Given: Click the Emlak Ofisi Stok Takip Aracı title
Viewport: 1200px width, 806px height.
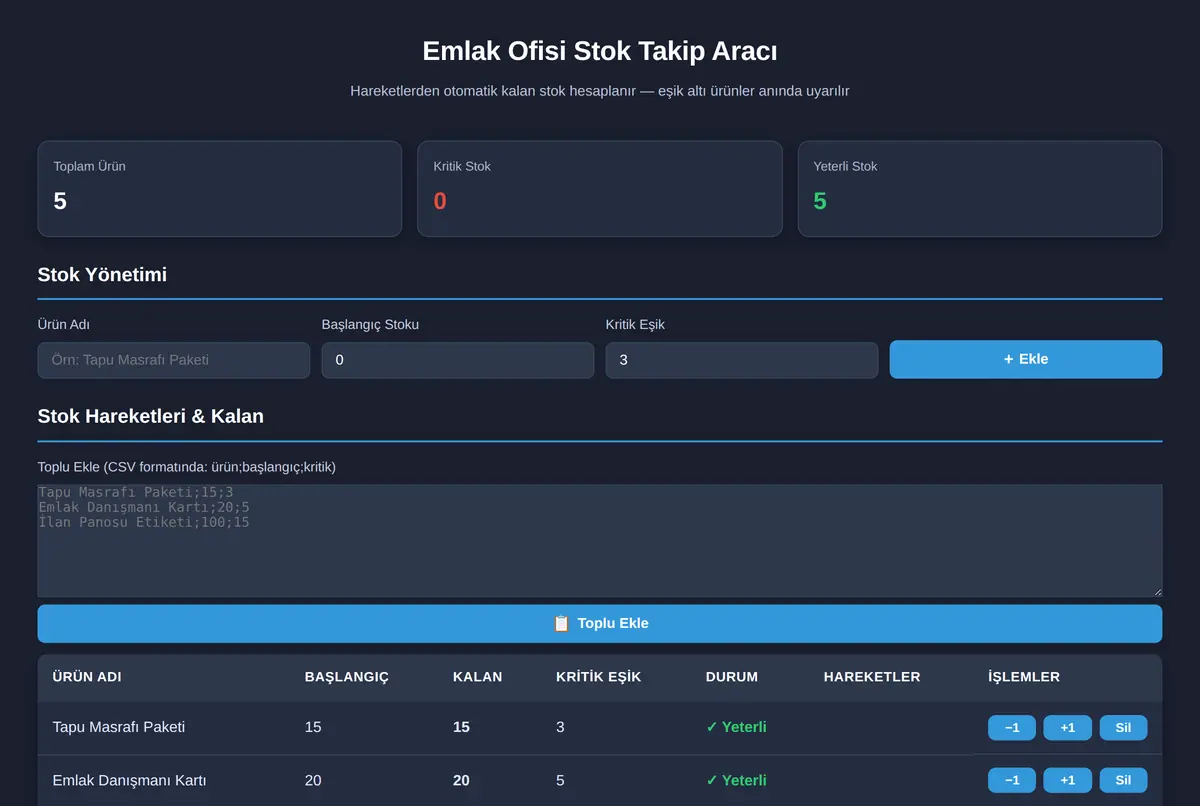Looking at the screenshot, I should pyautogui.click(x=600, y=51).
